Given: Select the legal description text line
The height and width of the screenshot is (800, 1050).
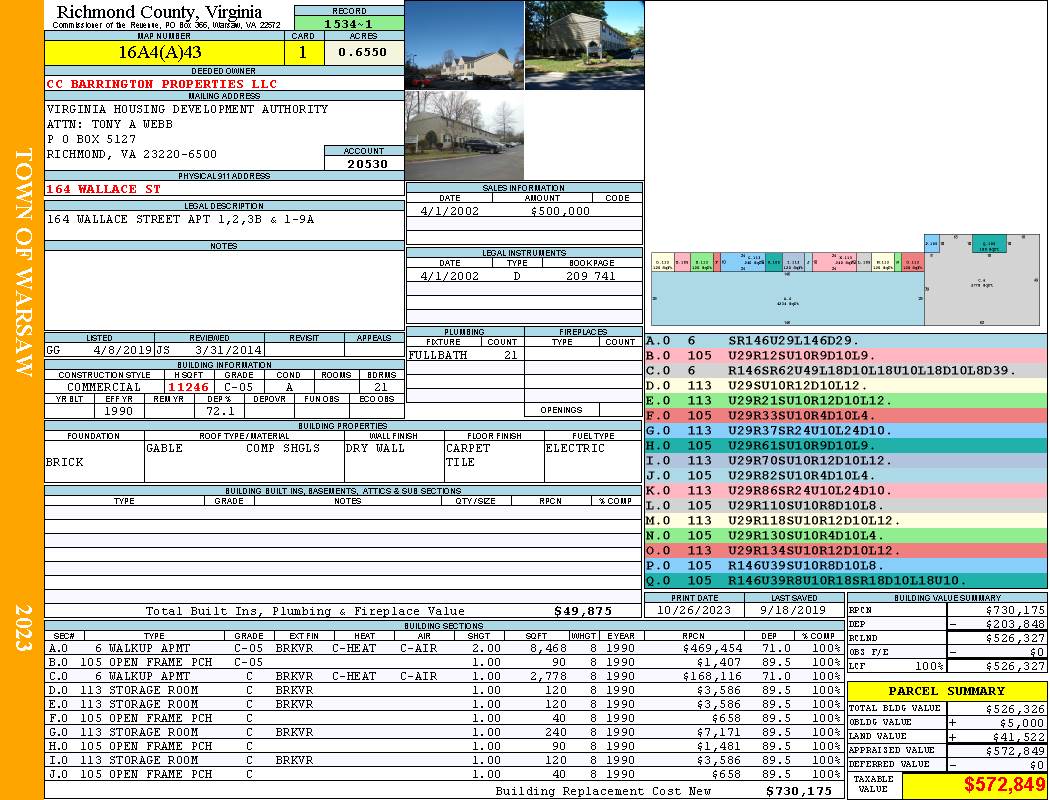Looking at the screenshot, I should click(180, 219).
